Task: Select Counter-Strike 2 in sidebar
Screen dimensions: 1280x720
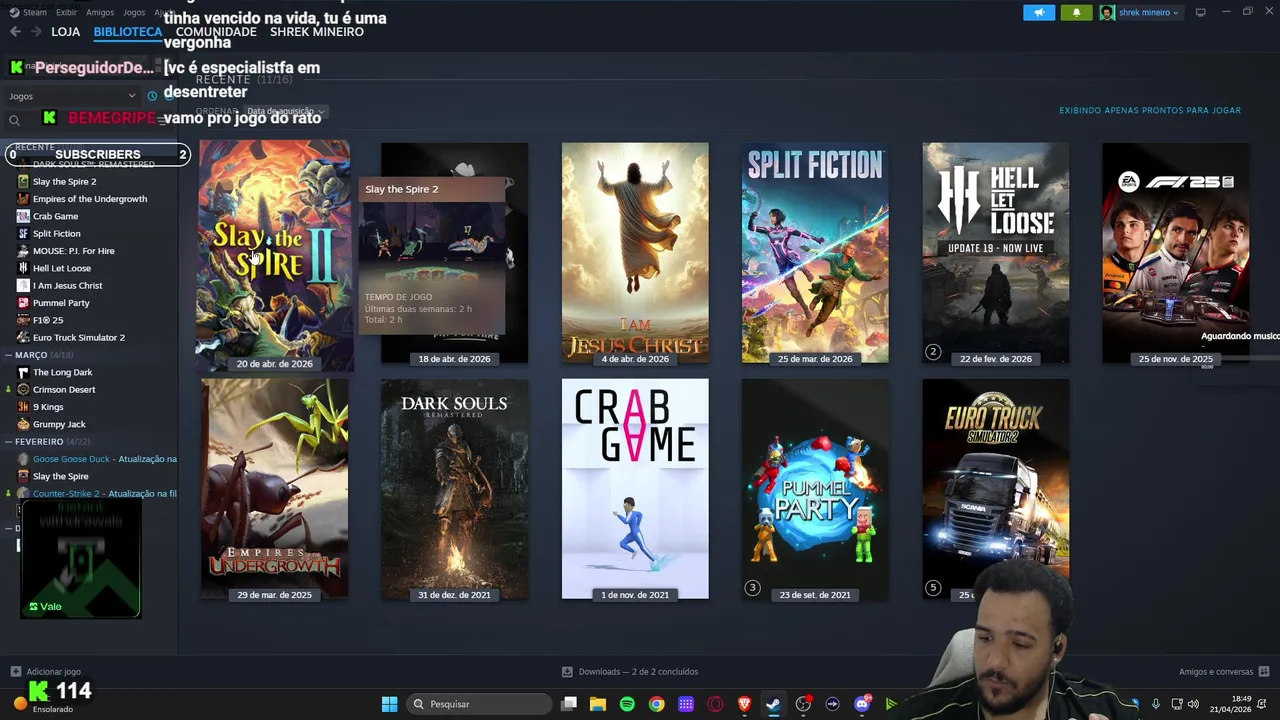Action: click(x=97, y=494)
